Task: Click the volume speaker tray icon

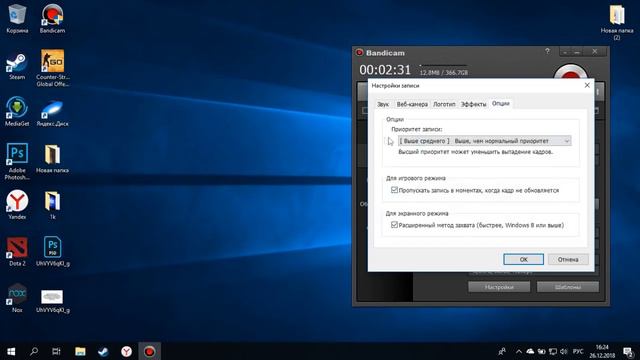Action: 564,351
